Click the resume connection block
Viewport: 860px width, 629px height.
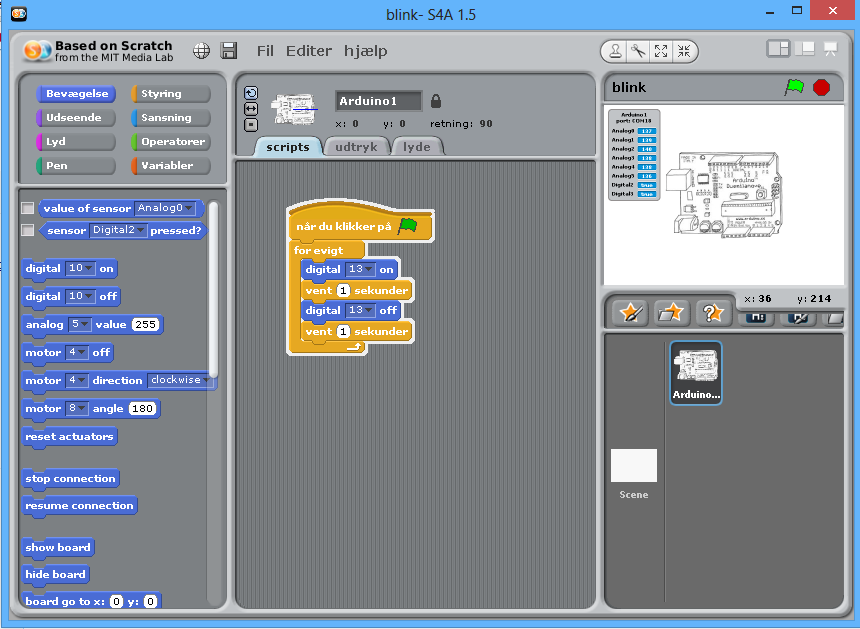[x=80, y=505]
